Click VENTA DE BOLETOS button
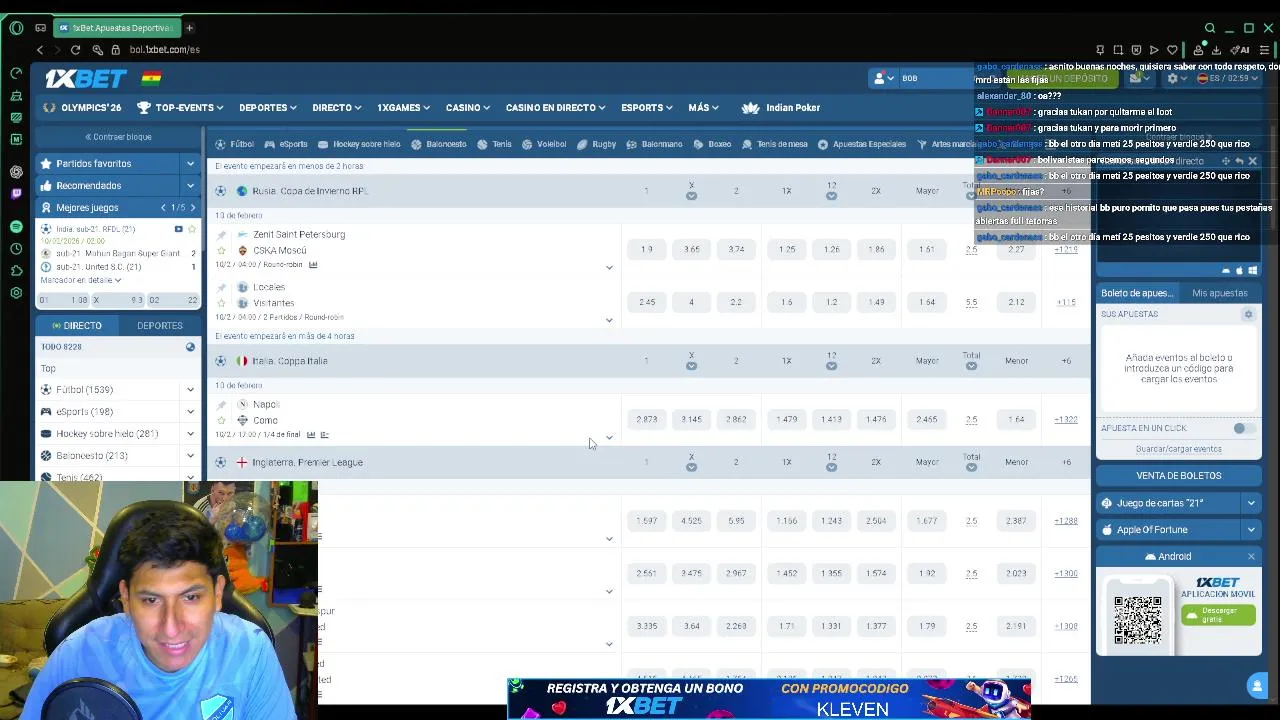 (x=1178, y=476)
